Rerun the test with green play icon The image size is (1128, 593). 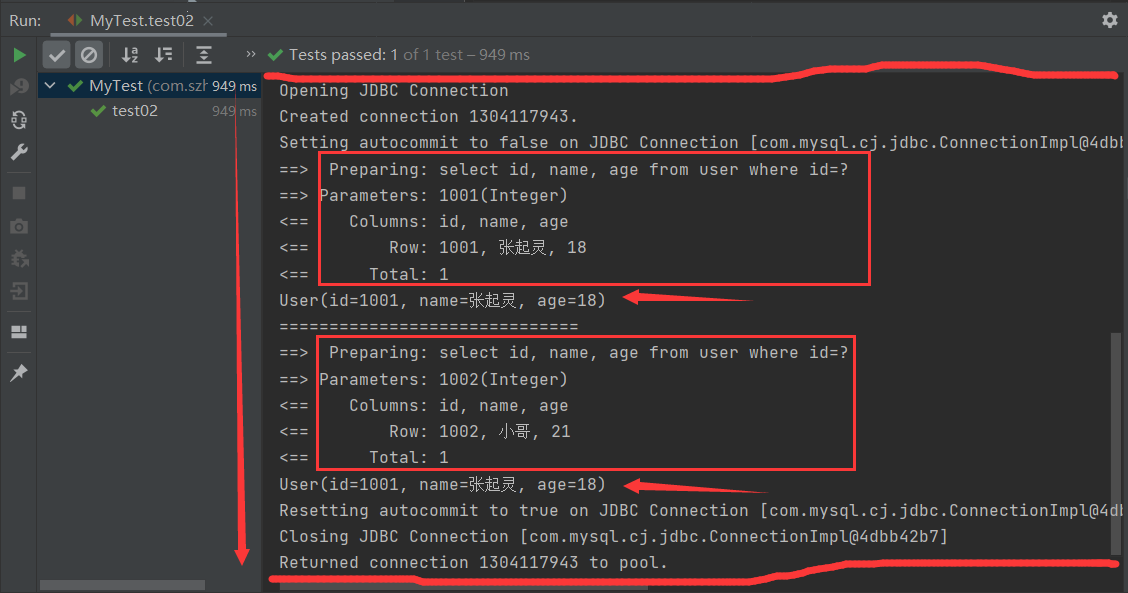19,55
